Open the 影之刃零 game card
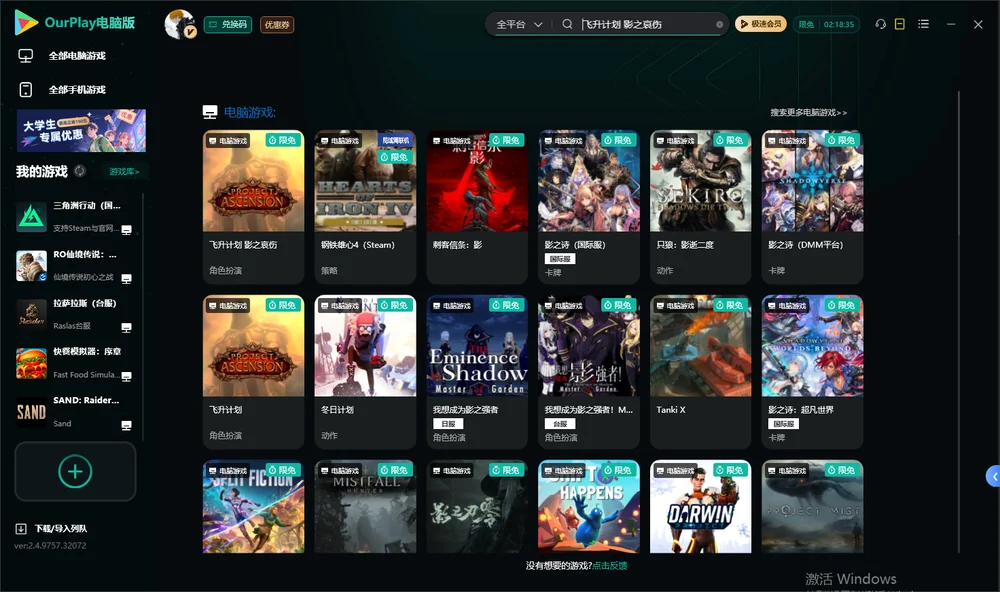 coord(477,507)
